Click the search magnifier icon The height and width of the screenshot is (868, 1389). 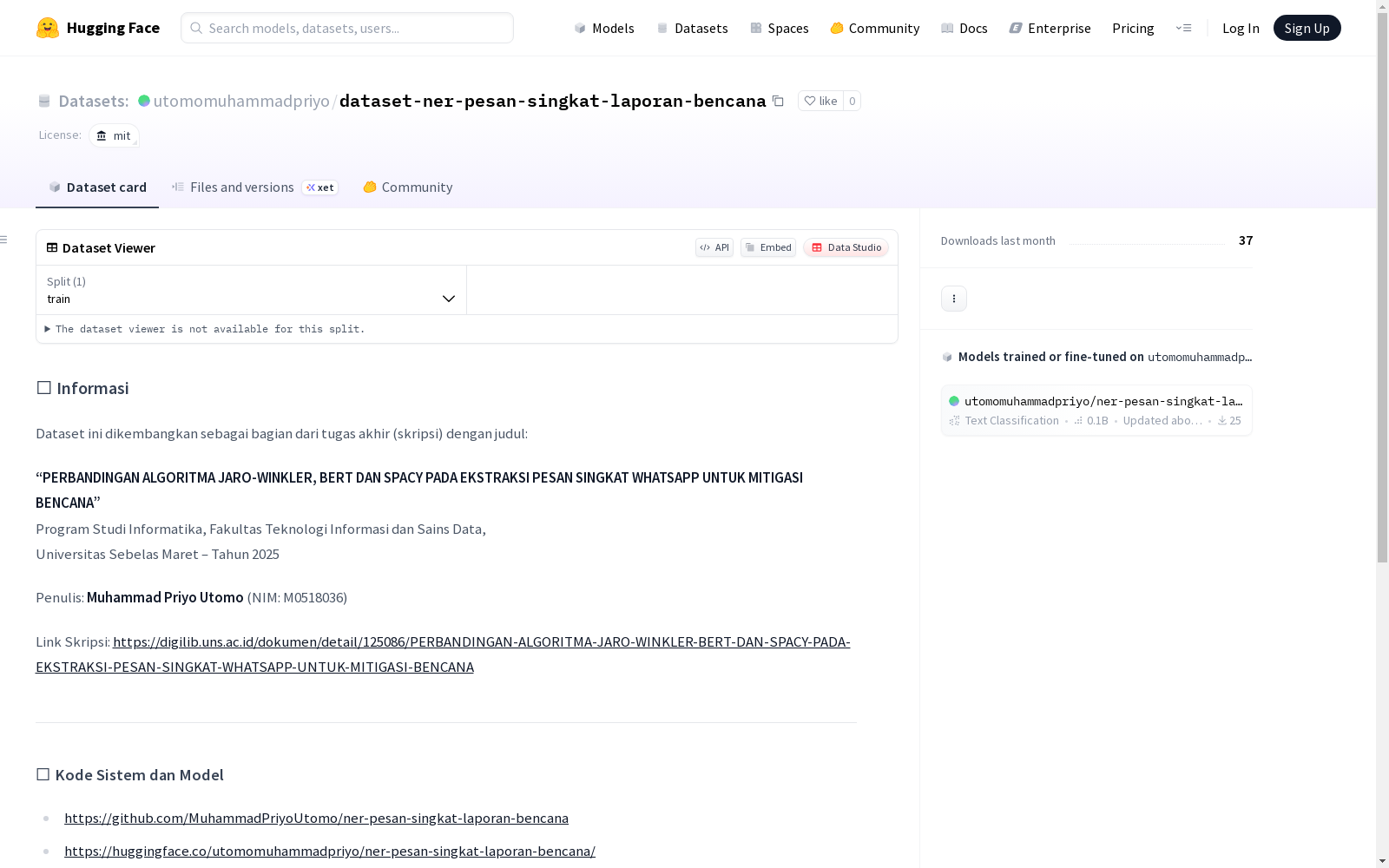click(196, 28)
